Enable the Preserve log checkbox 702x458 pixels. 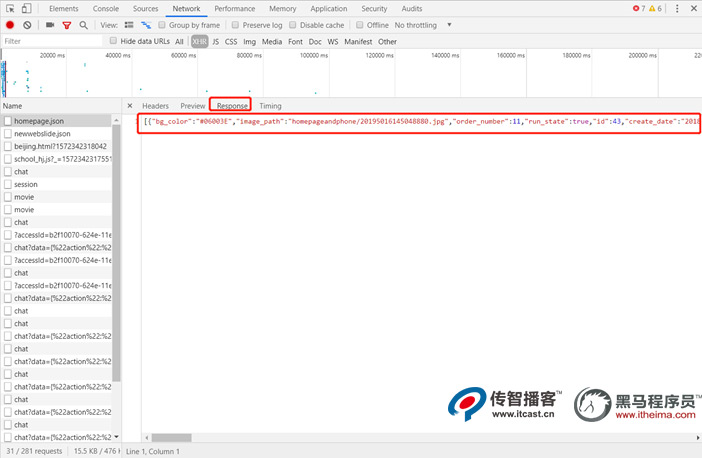236,25
